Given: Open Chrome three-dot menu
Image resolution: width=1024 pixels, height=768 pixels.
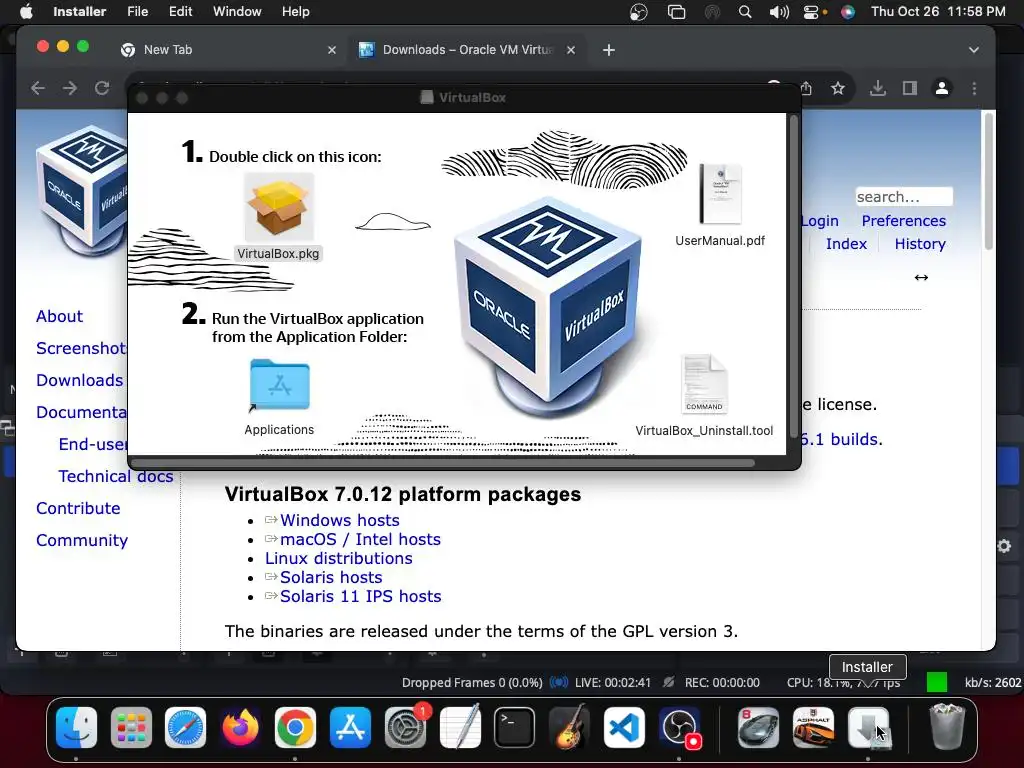Looking at the screenshot, I should point(974,88).
